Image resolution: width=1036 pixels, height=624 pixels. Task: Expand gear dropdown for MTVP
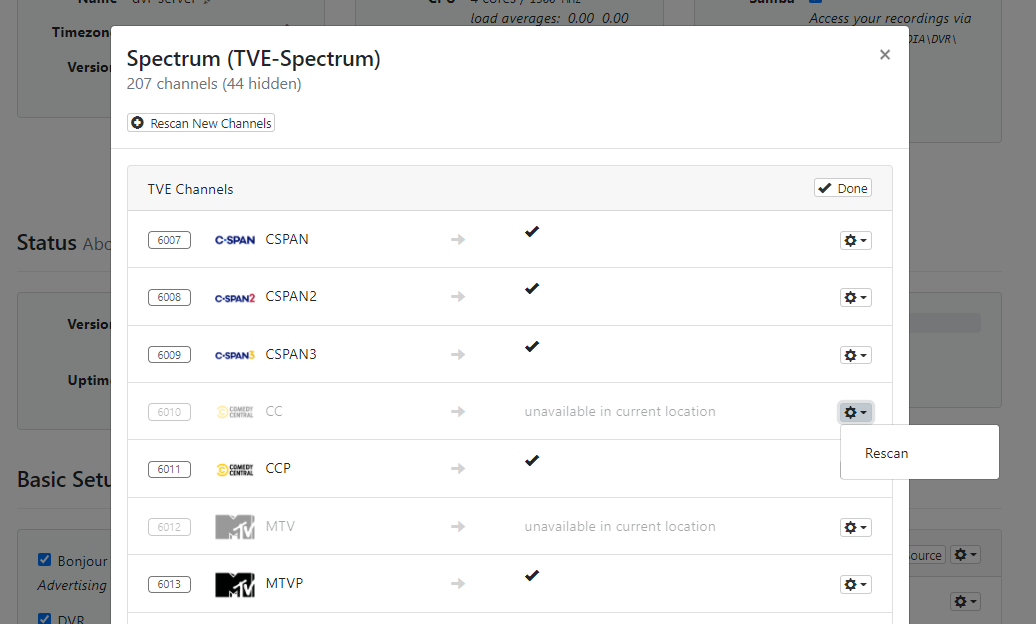click(x=855, y=584)
